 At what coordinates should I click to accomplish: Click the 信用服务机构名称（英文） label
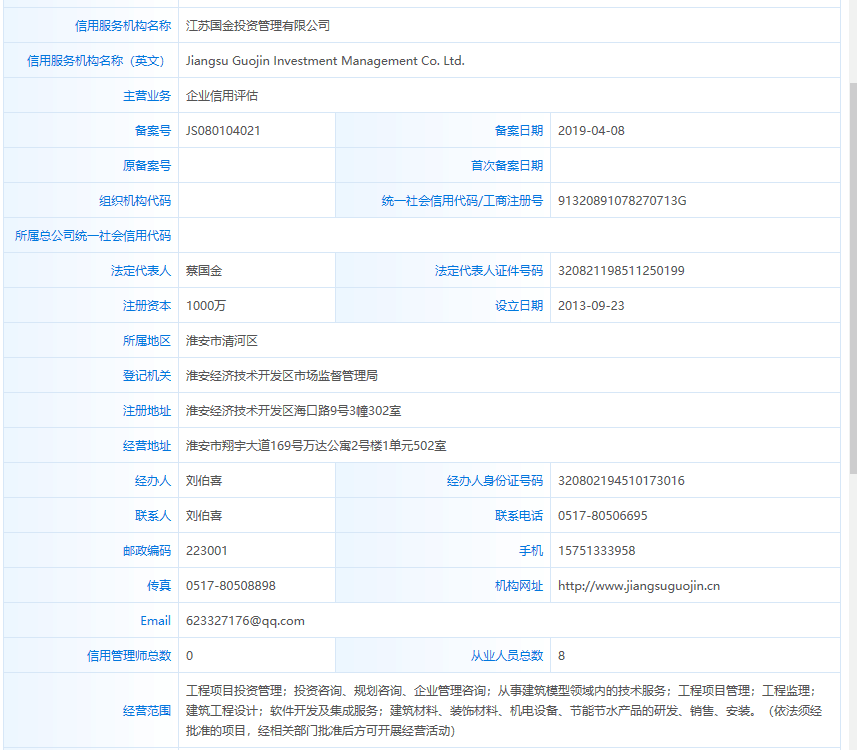coord(96,61)
